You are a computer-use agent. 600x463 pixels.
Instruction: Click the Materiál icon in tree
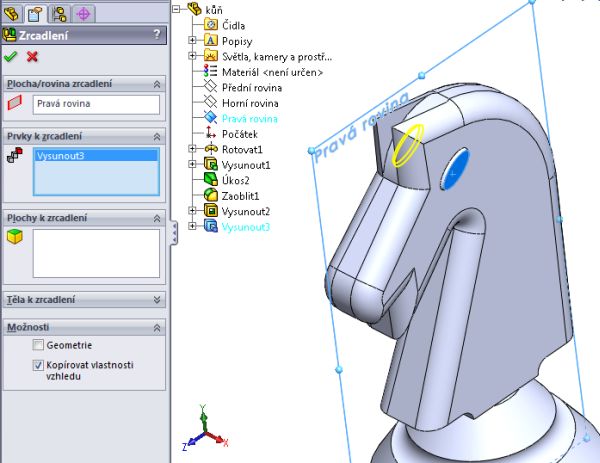[211, 72]
